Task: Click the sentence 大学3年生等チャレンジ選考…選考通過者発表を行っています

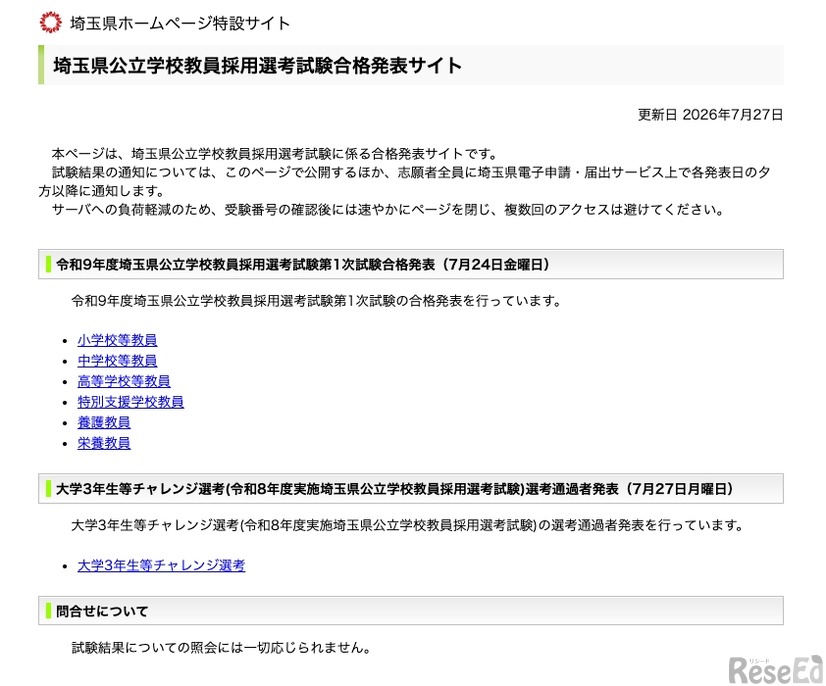Action: click(x=407, y=525)
